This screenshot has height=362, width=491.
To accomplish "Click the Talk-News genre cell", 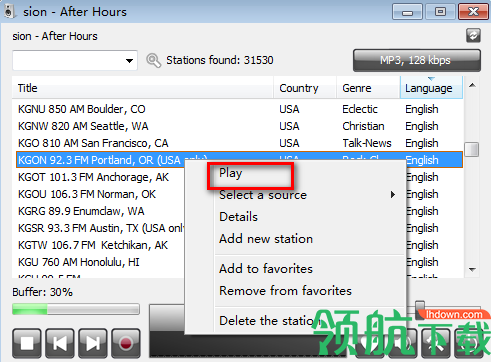I will 367,143.
